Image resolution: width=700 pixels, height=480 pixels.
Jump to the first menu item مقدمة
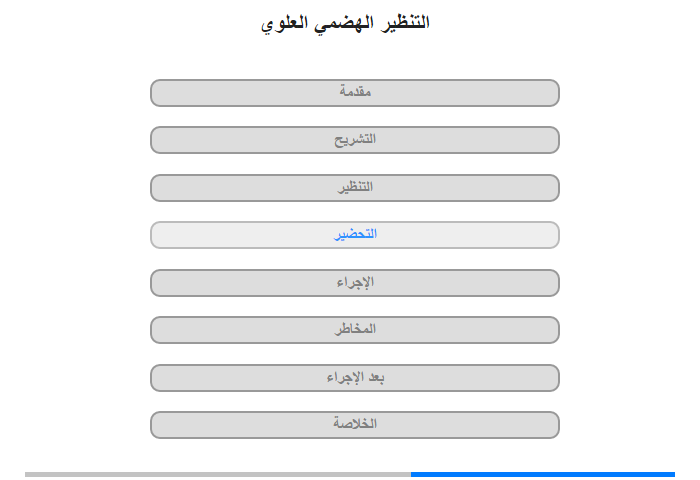pyautogui.click(x=355, y=93)
